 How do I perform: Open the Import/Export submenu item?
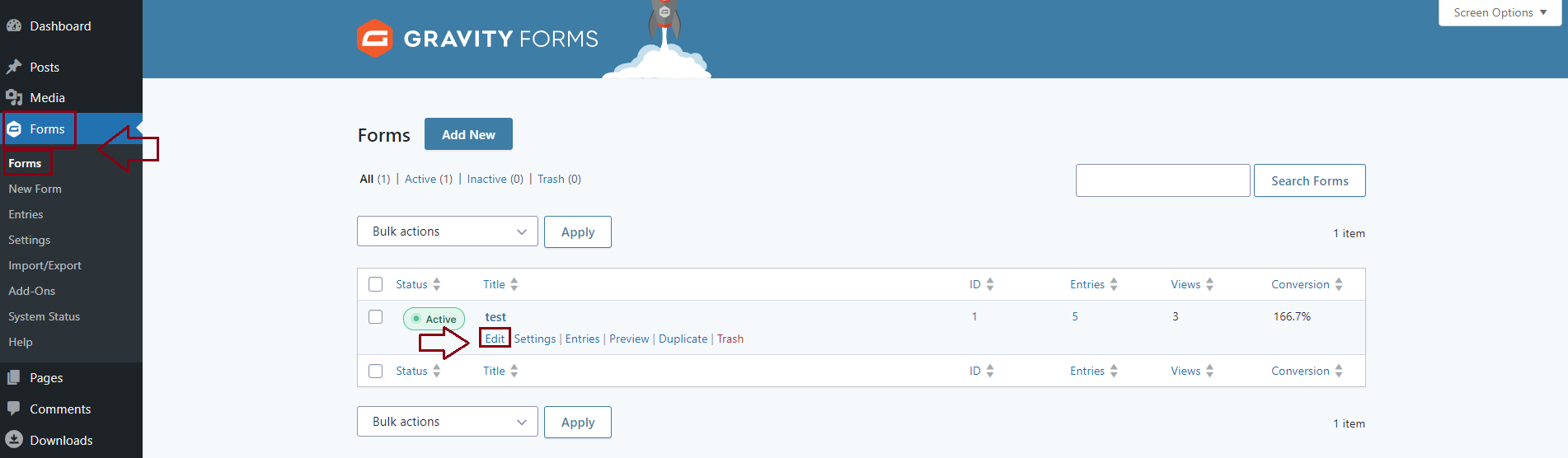coord(45,265)
